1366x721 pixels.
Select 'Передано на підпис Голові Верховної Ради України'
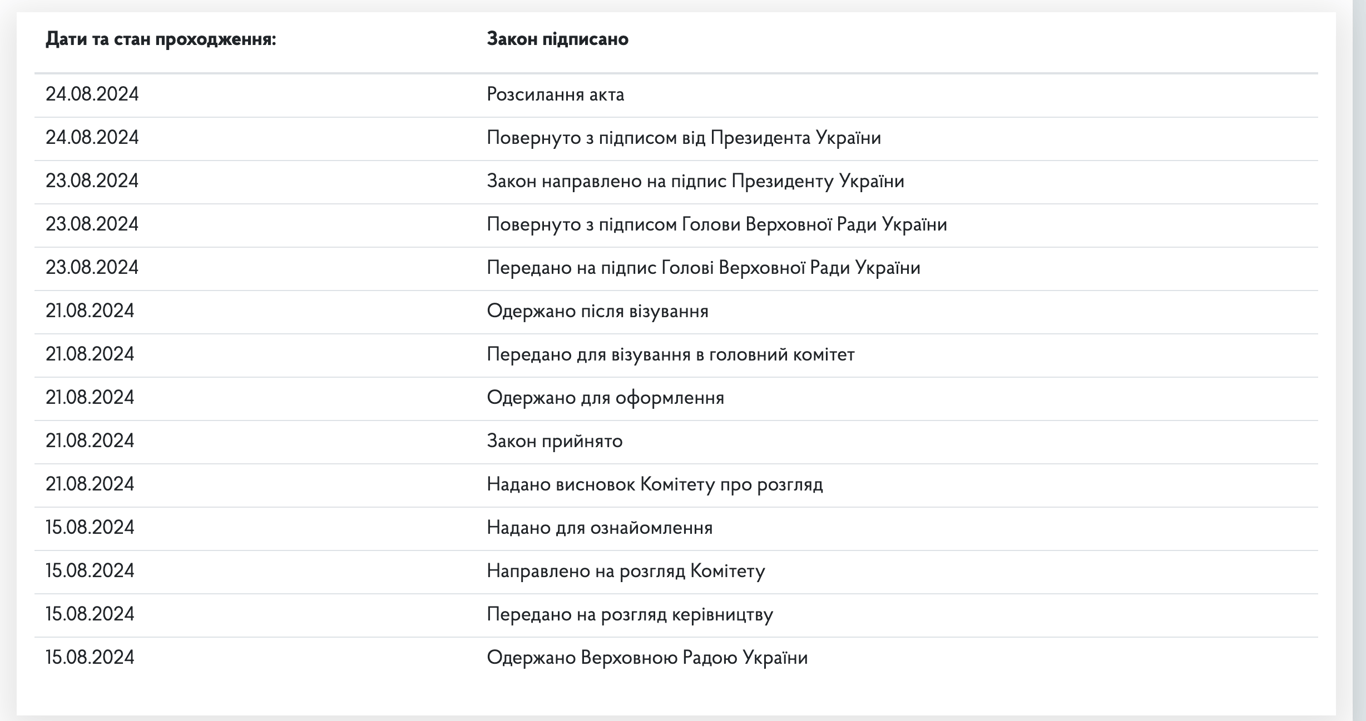[x=703, y=268]
